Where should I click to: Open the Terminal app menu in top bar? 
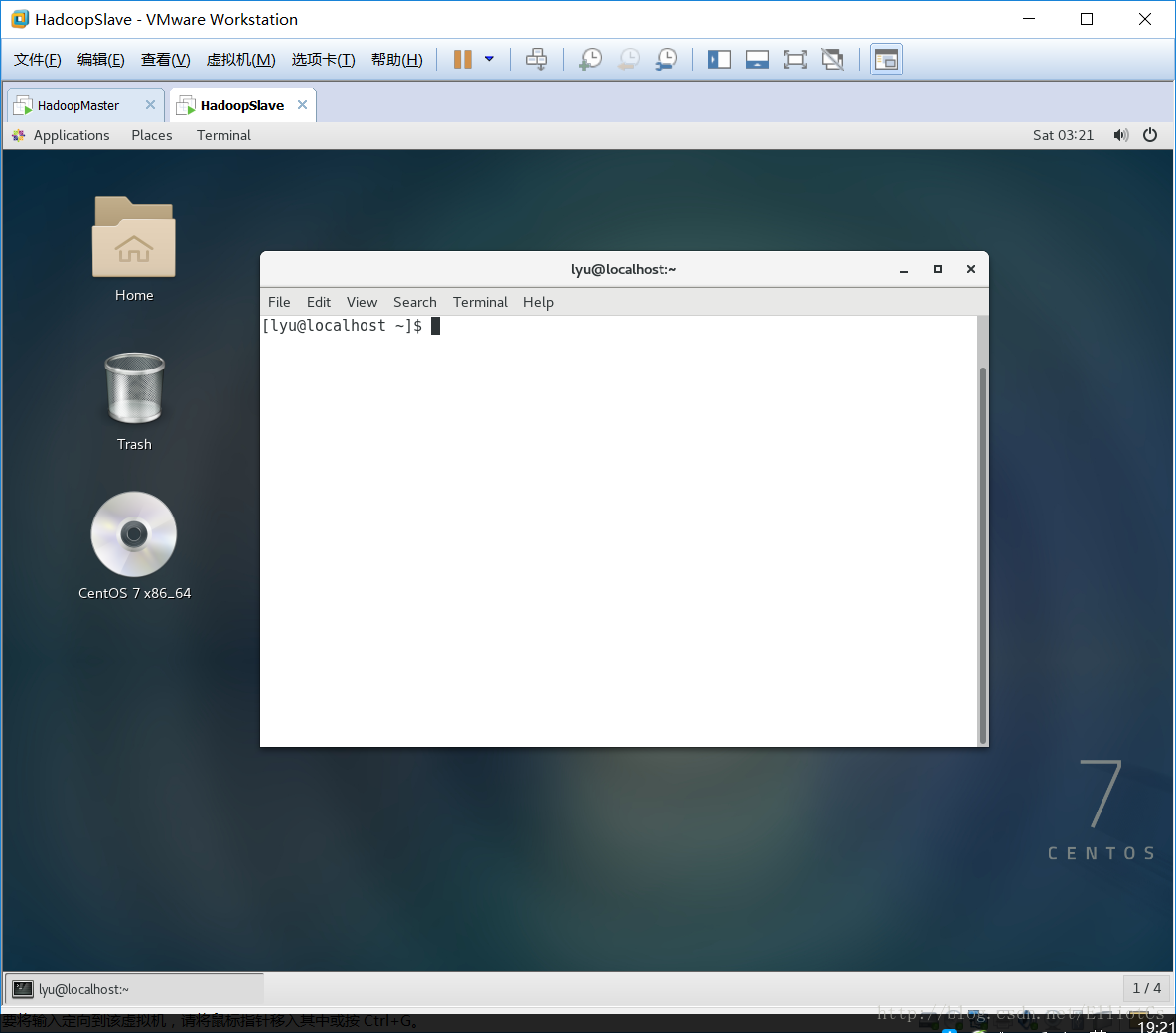pos(223,135)
